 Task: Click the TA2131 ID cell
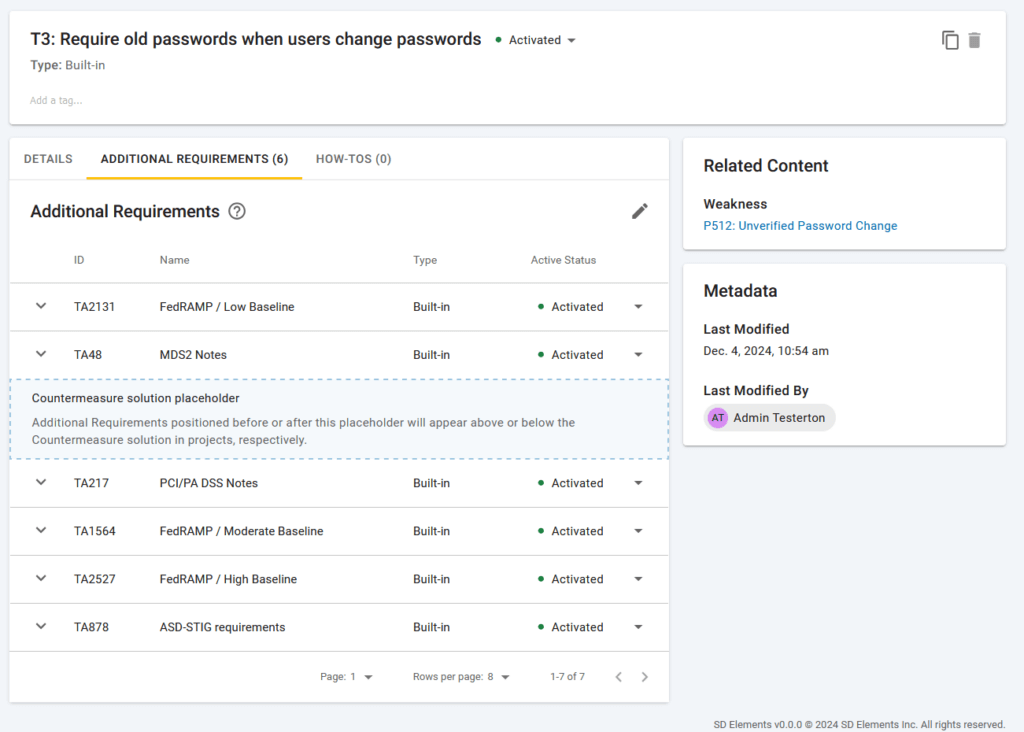click(94, 306)
